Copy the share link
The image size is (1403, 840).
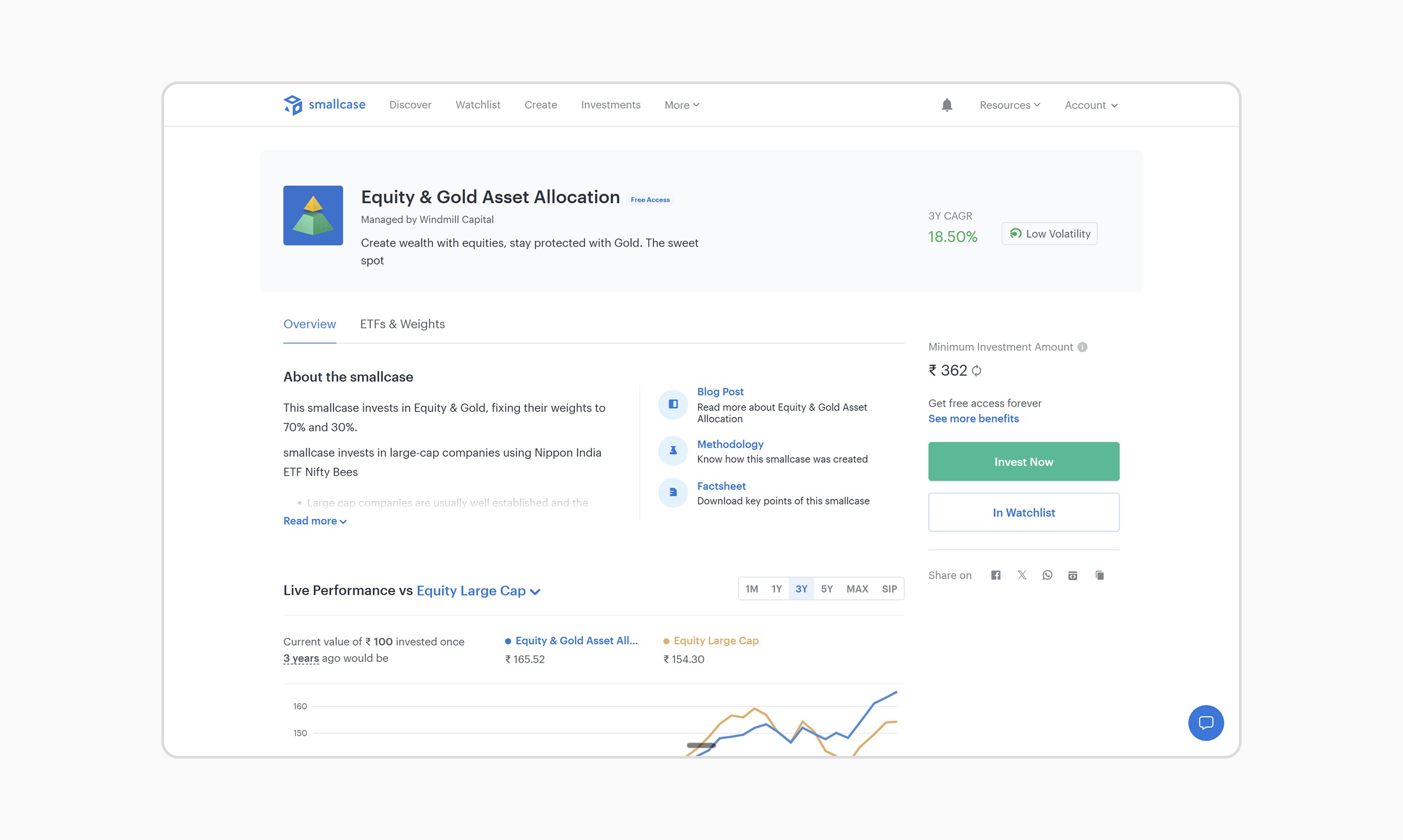[x=1099, y=575]
